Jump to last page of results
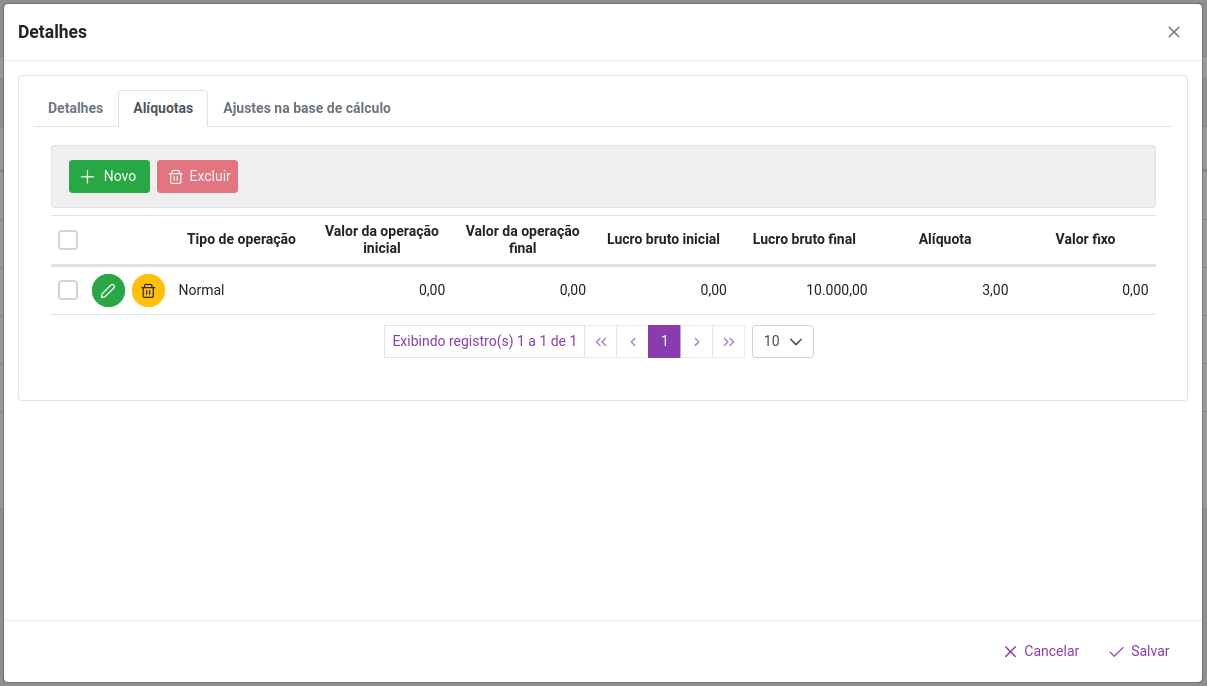The image size is (1207, 686). click(x=728, y=342)
